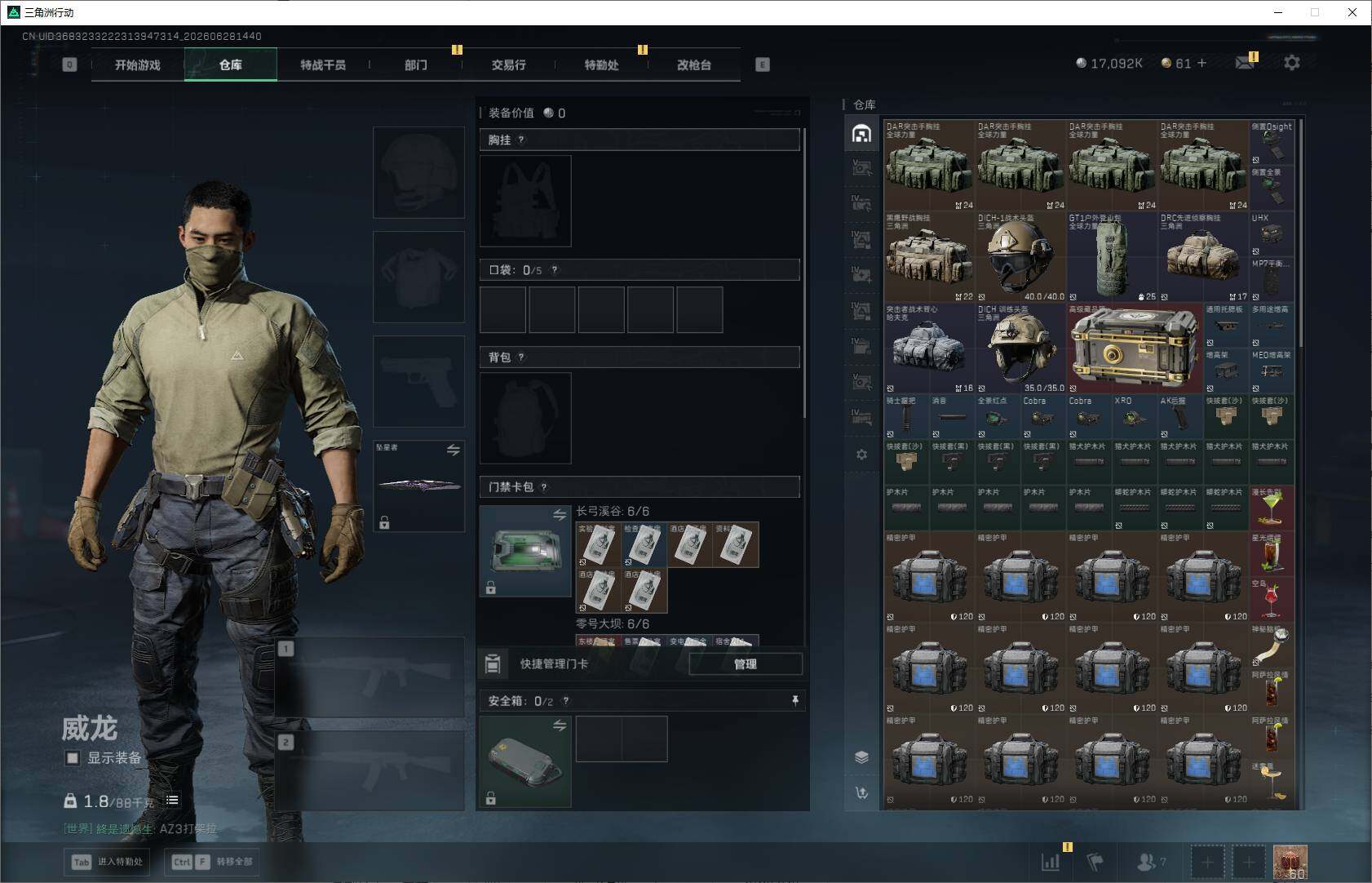This screenshot has height=883, width=1372.
Task: Select the UHX item in warehouse
Action: point(1272,234)
